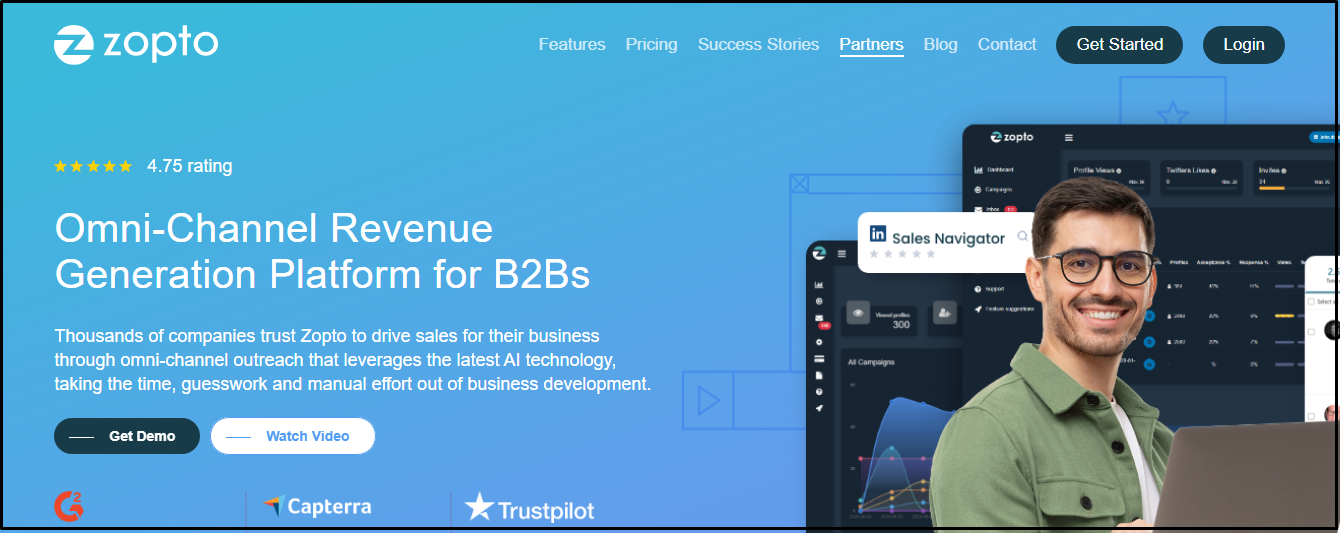This screenshot has height=533, width=1340.
Task: Click the play video outline icon
Action: click(709, 401)
